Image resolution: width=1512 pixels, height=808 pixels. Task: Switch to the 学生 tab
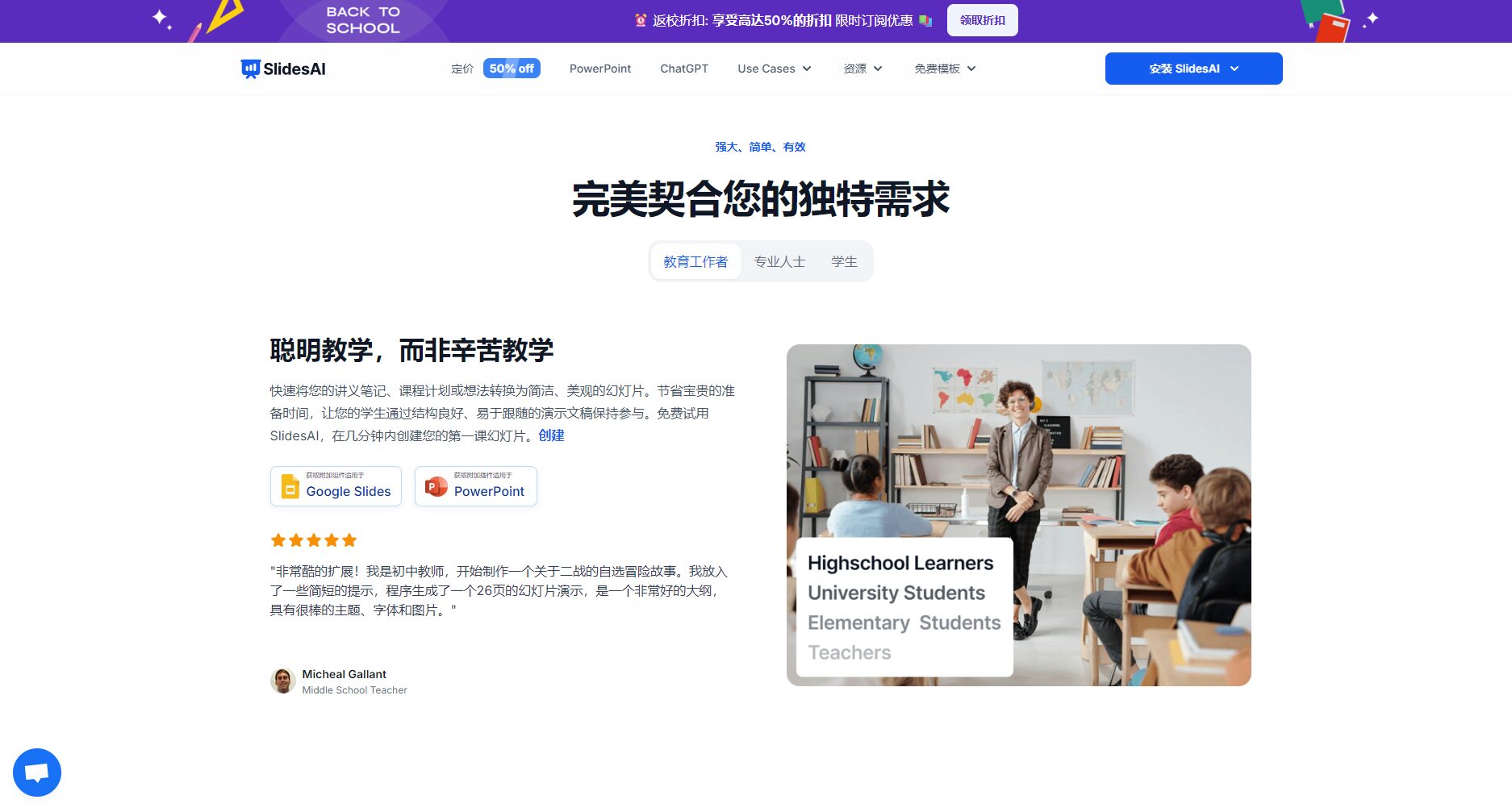tap(844, 260)
